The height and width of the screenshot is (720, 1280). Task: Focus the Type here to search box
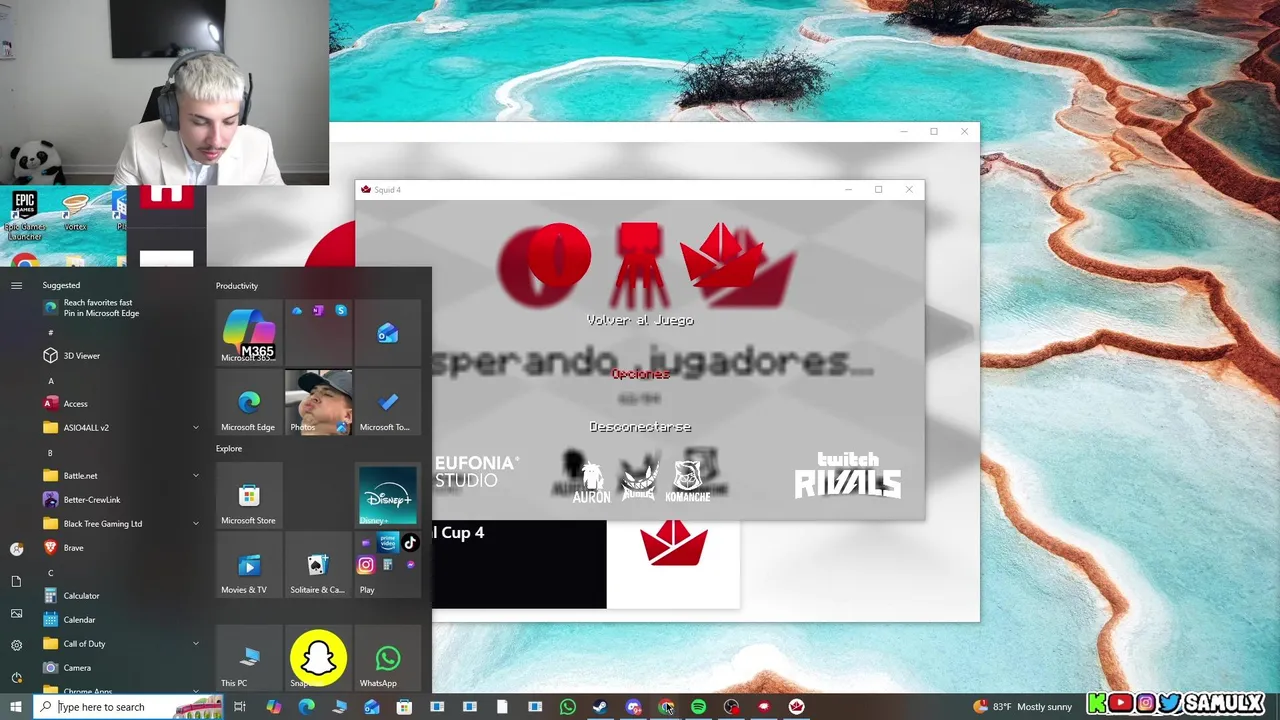click(128, 707)
